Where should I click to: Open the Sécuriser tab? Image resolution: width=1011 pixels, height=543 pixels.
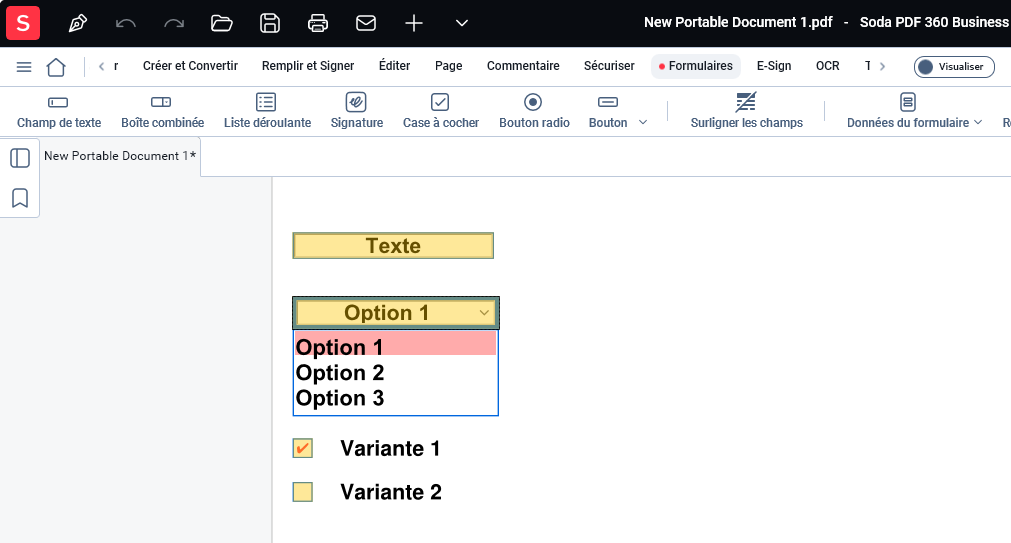pyautogui.click(x=609, y=66)
